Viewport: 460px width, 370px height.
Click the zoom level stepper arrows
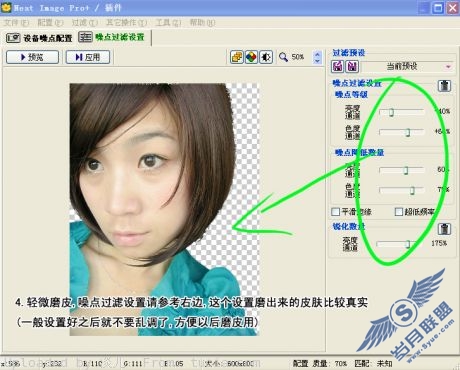(x=317, y=57)
